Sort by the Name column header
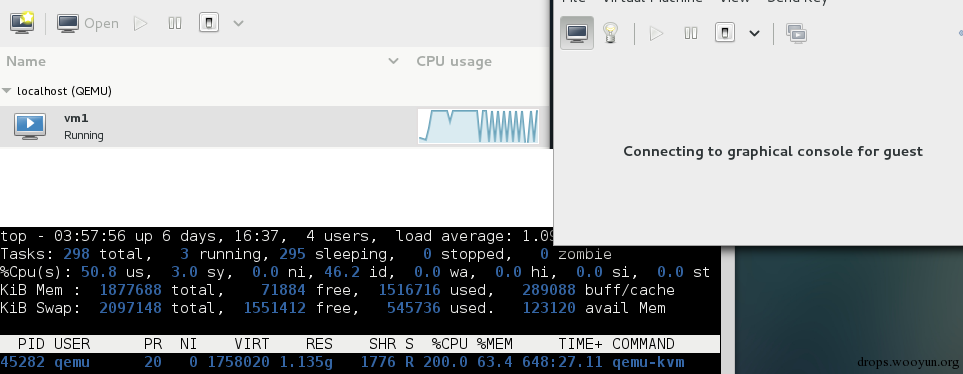 (26, 61)
